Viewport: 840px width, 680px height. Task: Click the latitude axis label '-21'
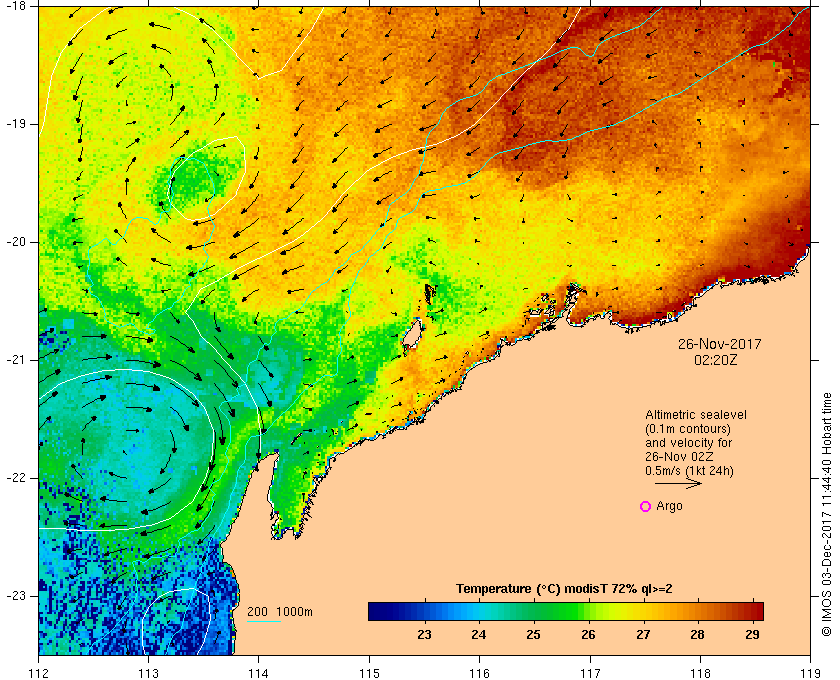pyautogui.click(x=14, y=360)
